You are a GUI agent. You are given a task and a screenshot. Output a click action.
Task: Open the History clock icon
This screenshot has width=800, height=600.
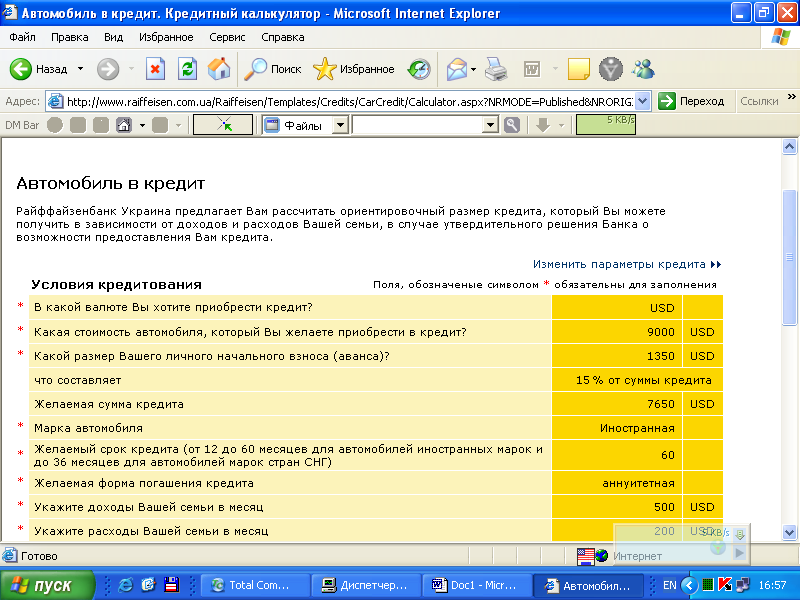(418, 69)
